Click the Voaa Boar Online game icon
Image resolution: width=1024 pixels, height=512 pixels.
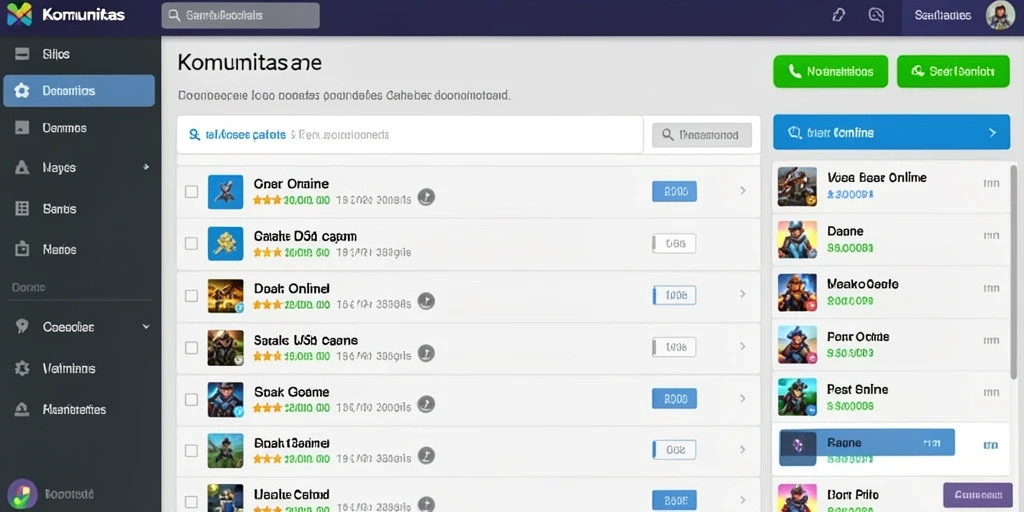click(x=797, y=186)
